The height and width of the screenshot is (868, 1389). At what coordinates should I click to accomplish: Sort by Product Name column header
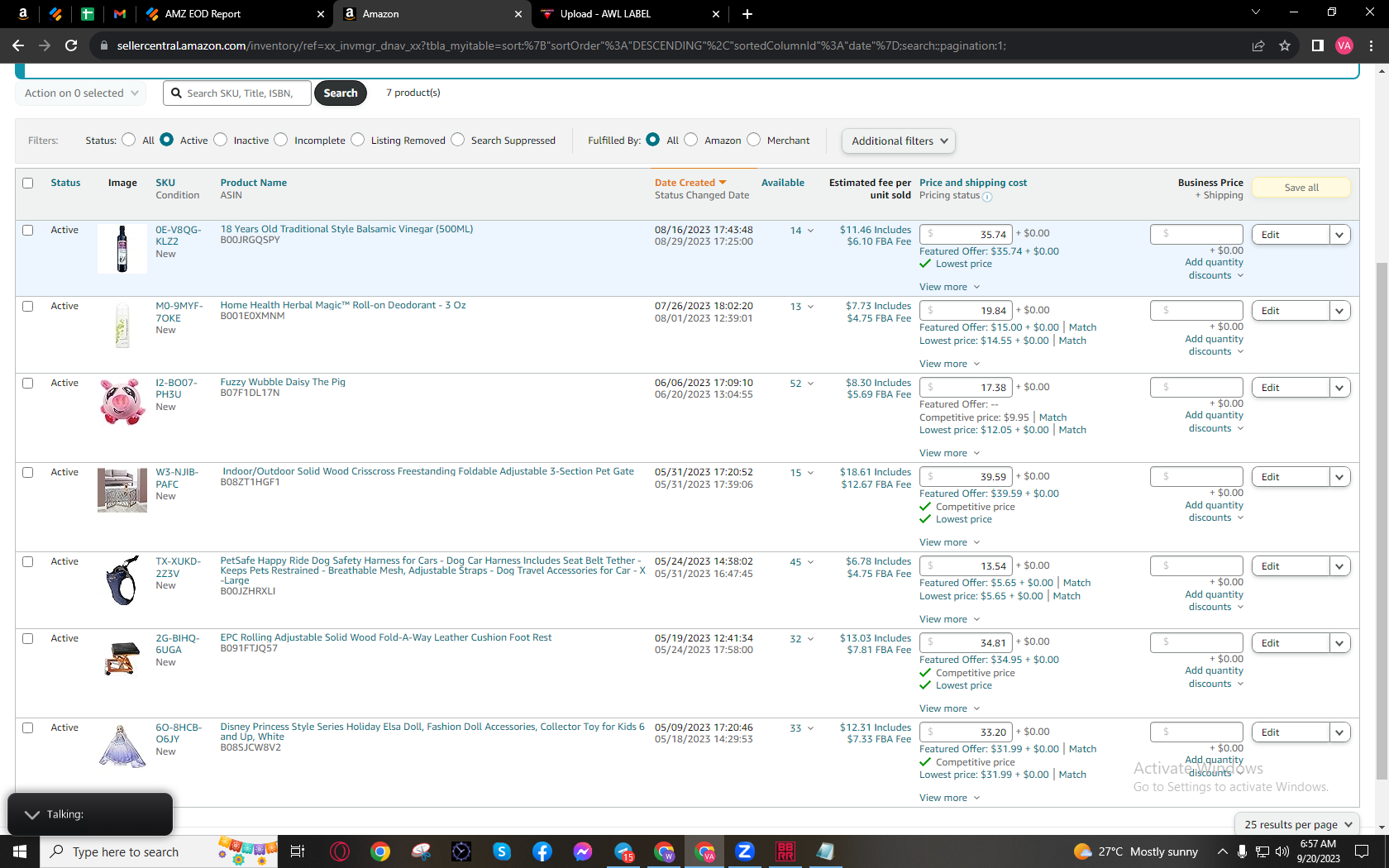253,183
